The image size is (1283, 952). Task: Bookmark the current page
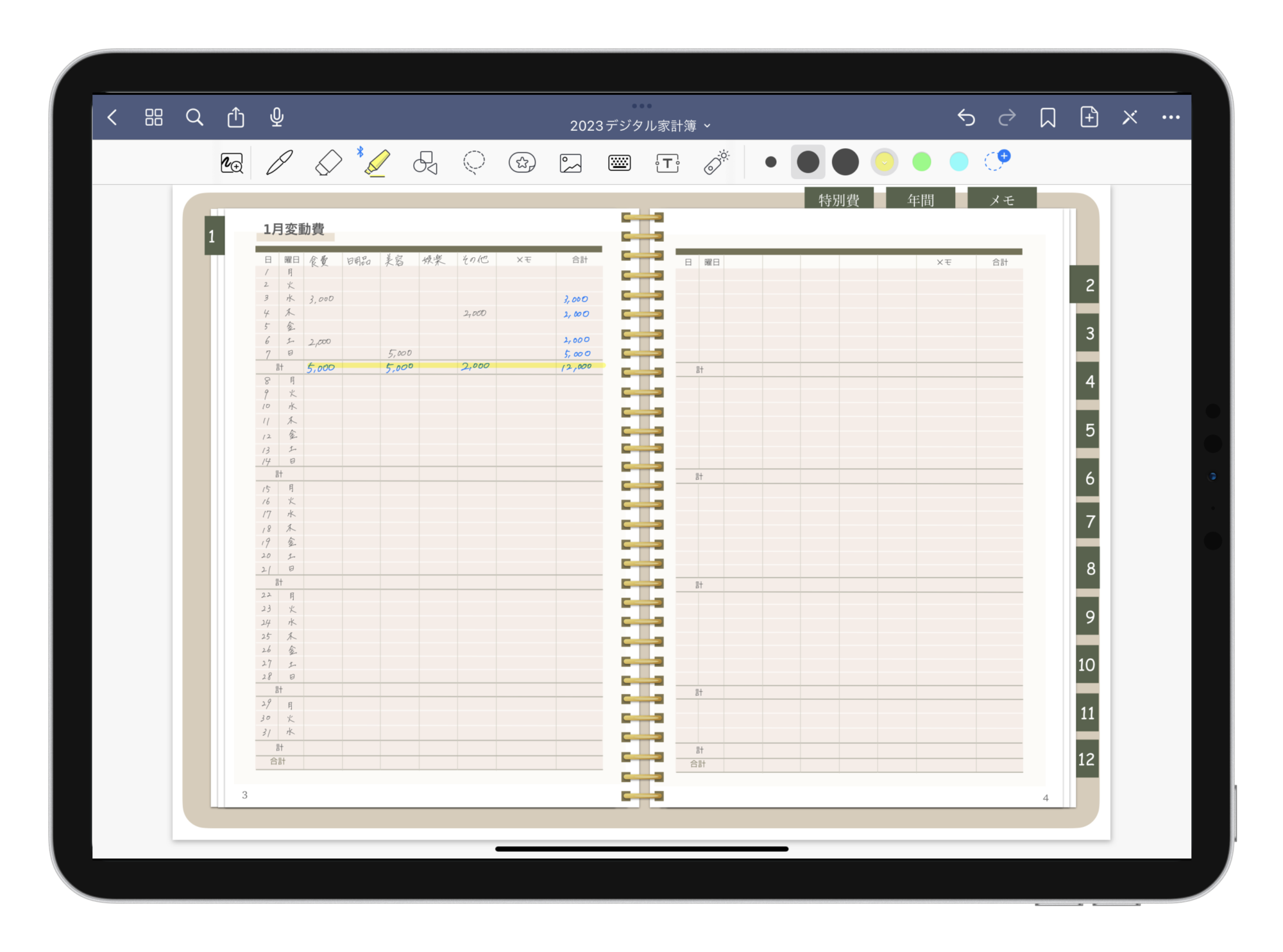point(1048,117)
